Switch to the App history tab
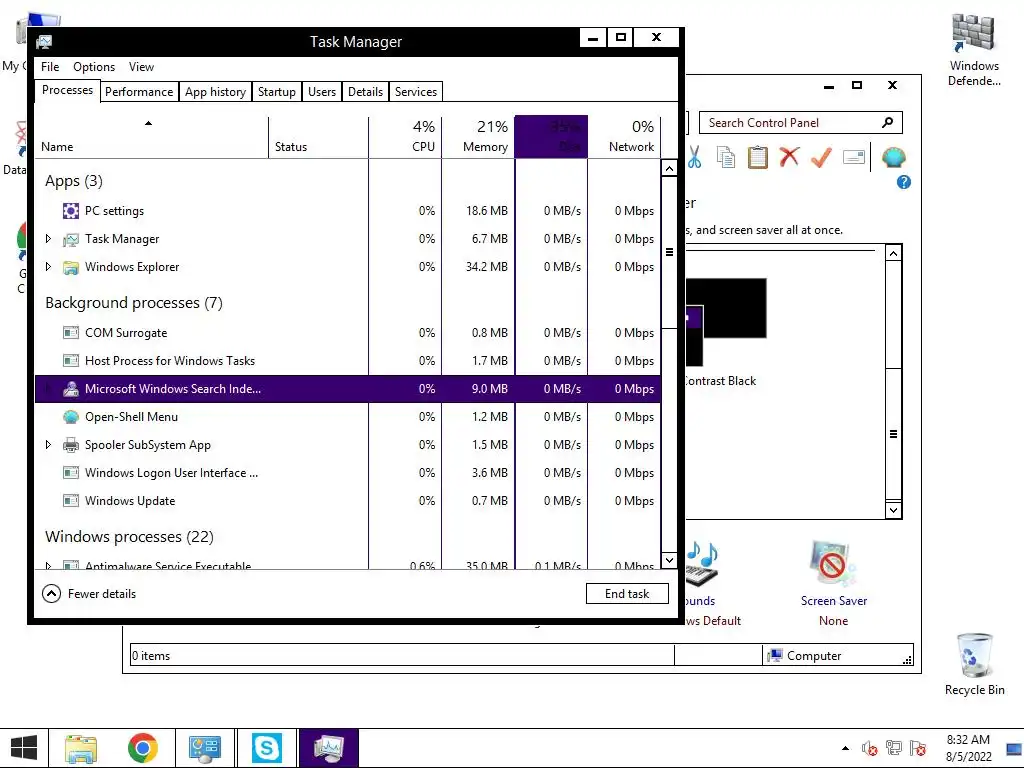Screen dimensions: 1024x768 [x=216, y=92]
